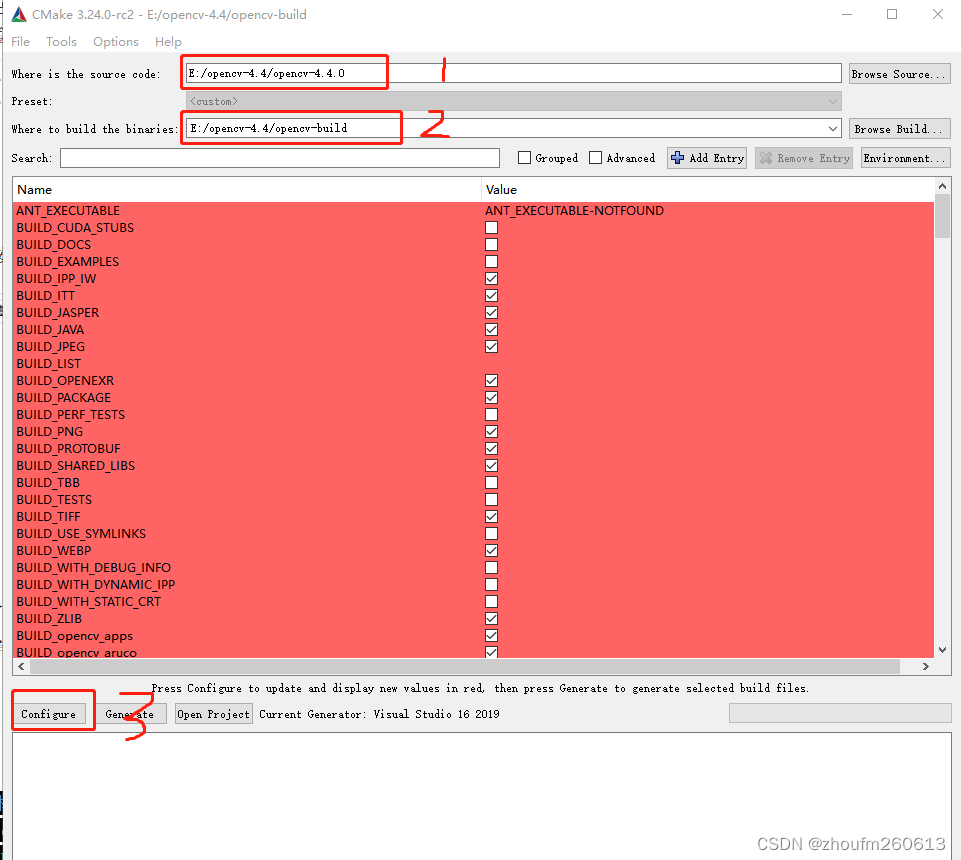The width and height of the screenshot is (961, 860).
Task: Click the source code path field
Action: click(514, 74)
